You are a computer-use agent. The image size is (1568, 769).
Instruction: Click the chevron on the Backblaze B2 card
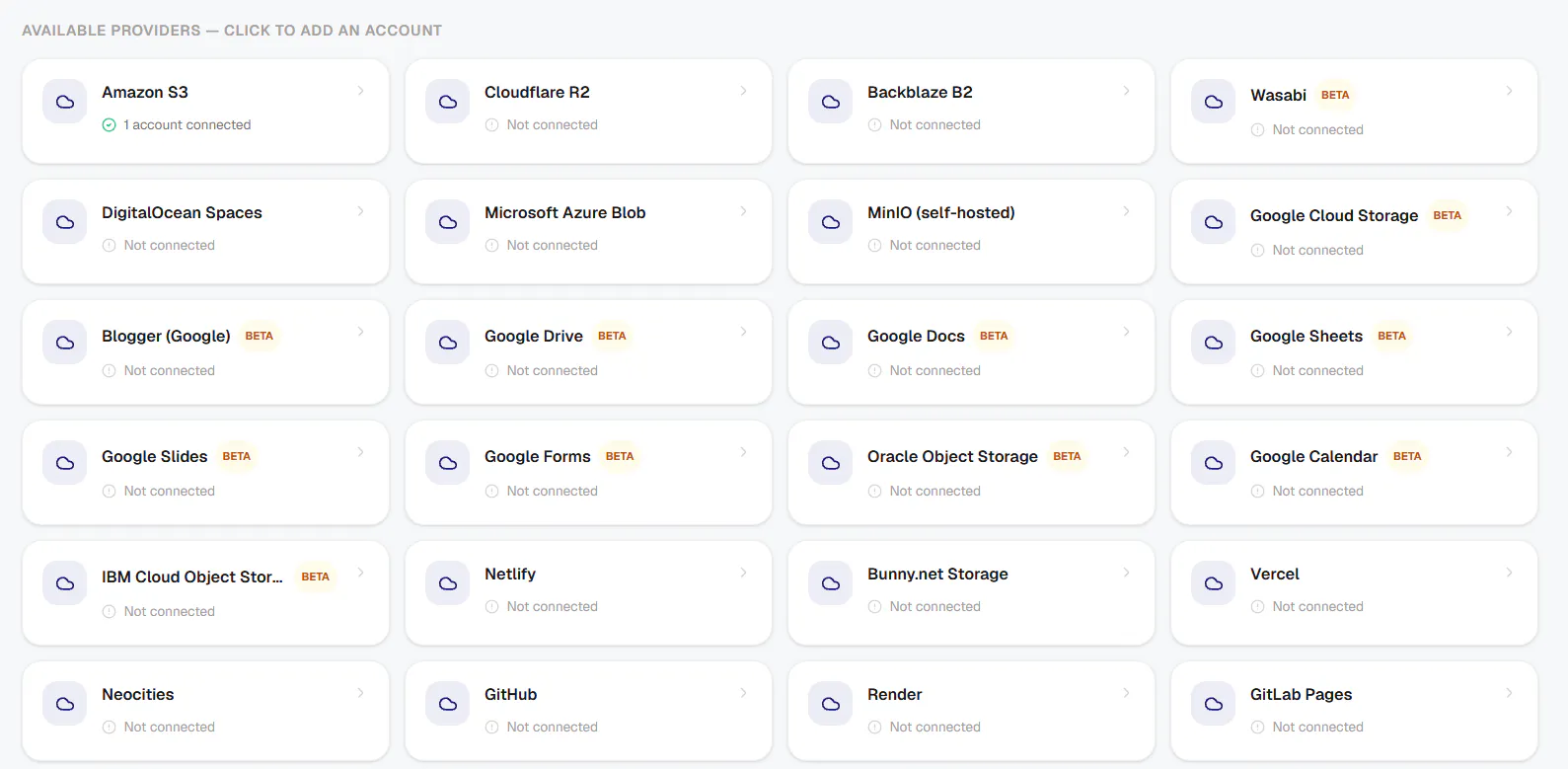click(1127, 91)
